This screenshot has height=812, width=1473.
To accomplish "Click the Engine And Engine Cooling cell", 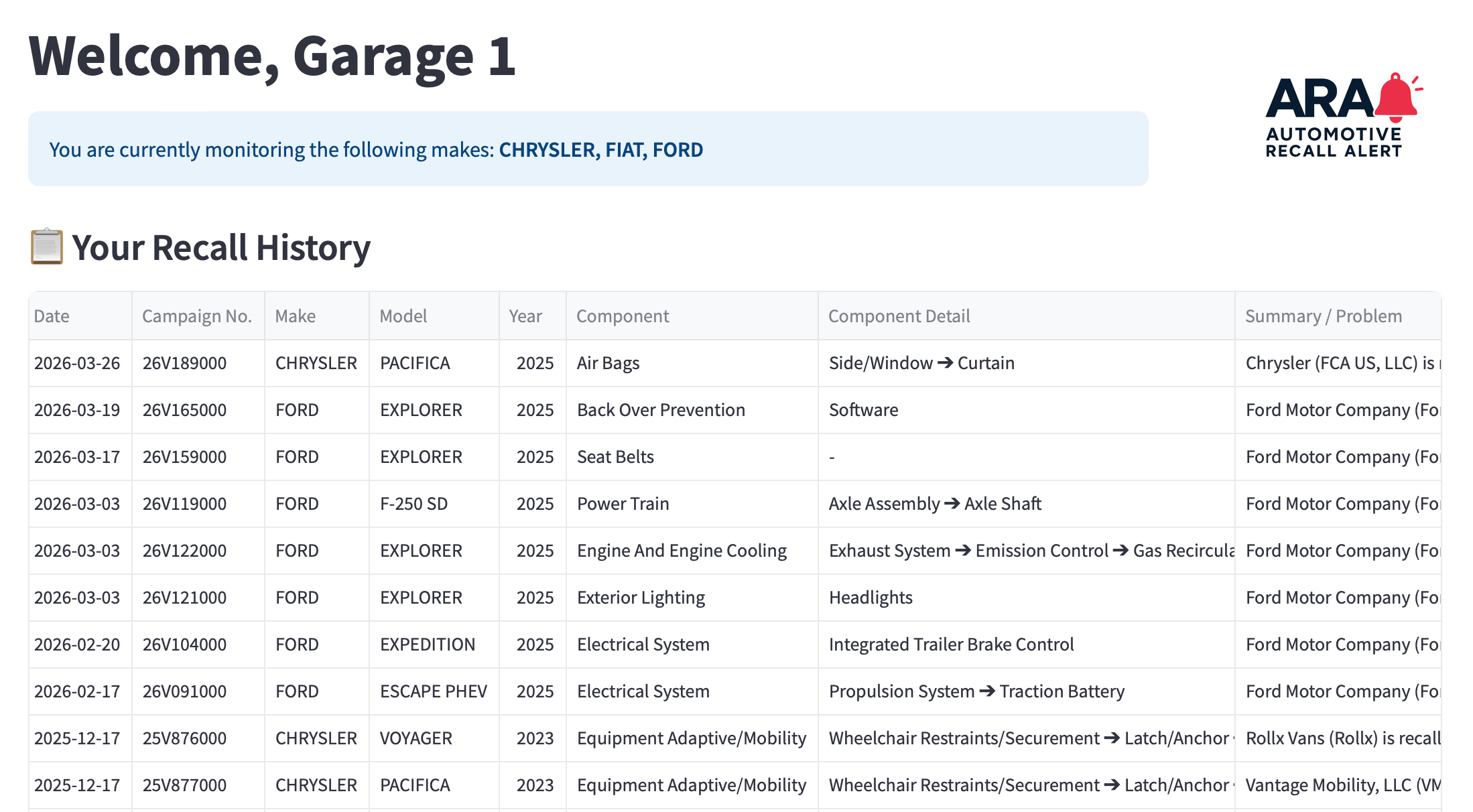I will point(692,551).
